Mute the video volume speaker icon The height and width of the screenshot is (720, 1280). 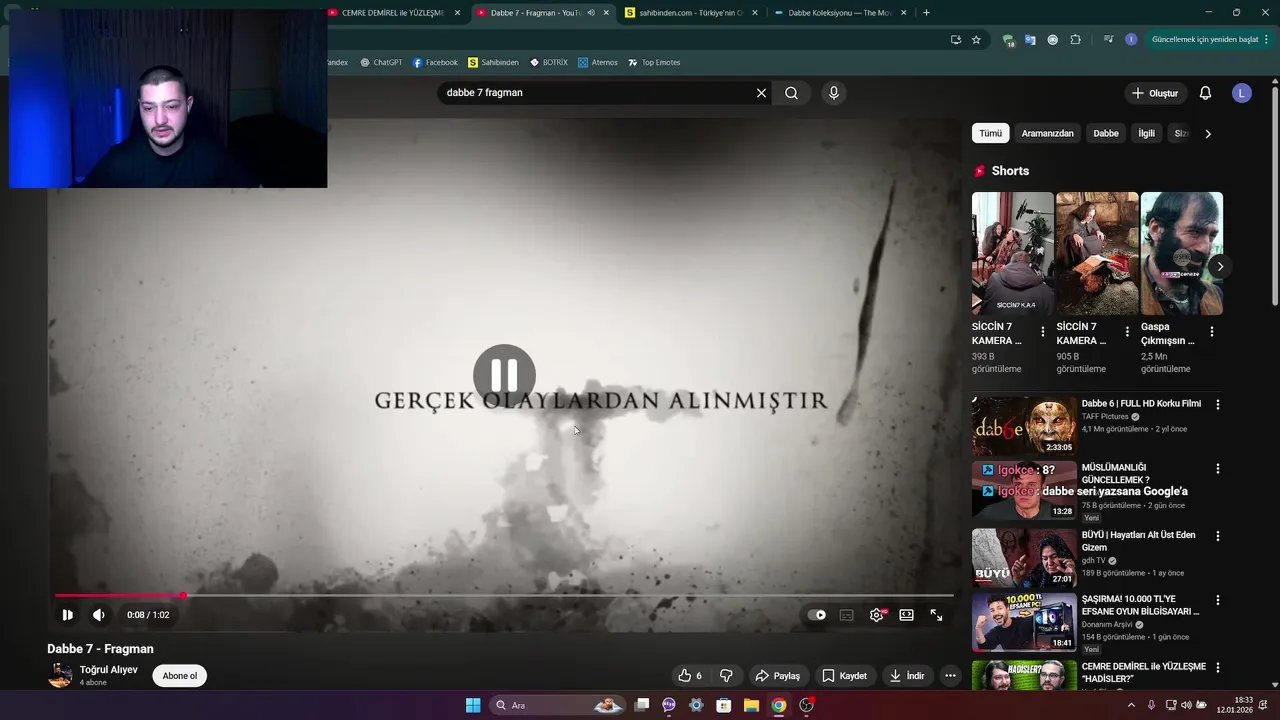click(98, 615)
